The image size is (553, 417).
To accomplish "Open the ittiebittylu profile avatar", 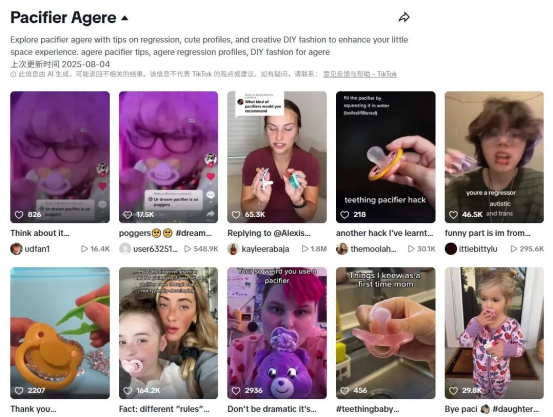I will (451, 249).
